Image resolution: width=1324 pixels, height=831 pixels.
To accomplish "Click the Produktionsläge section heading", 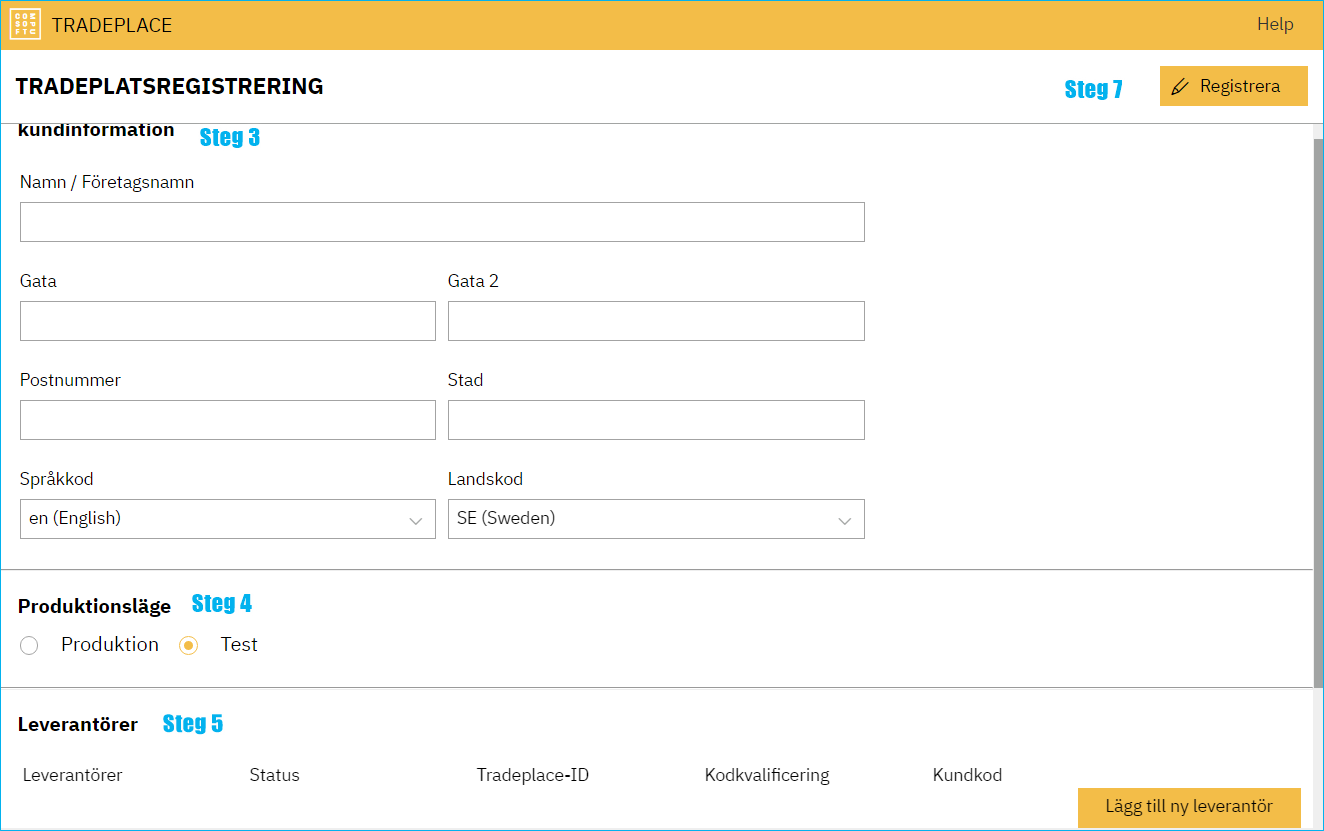I will (94, 606).
